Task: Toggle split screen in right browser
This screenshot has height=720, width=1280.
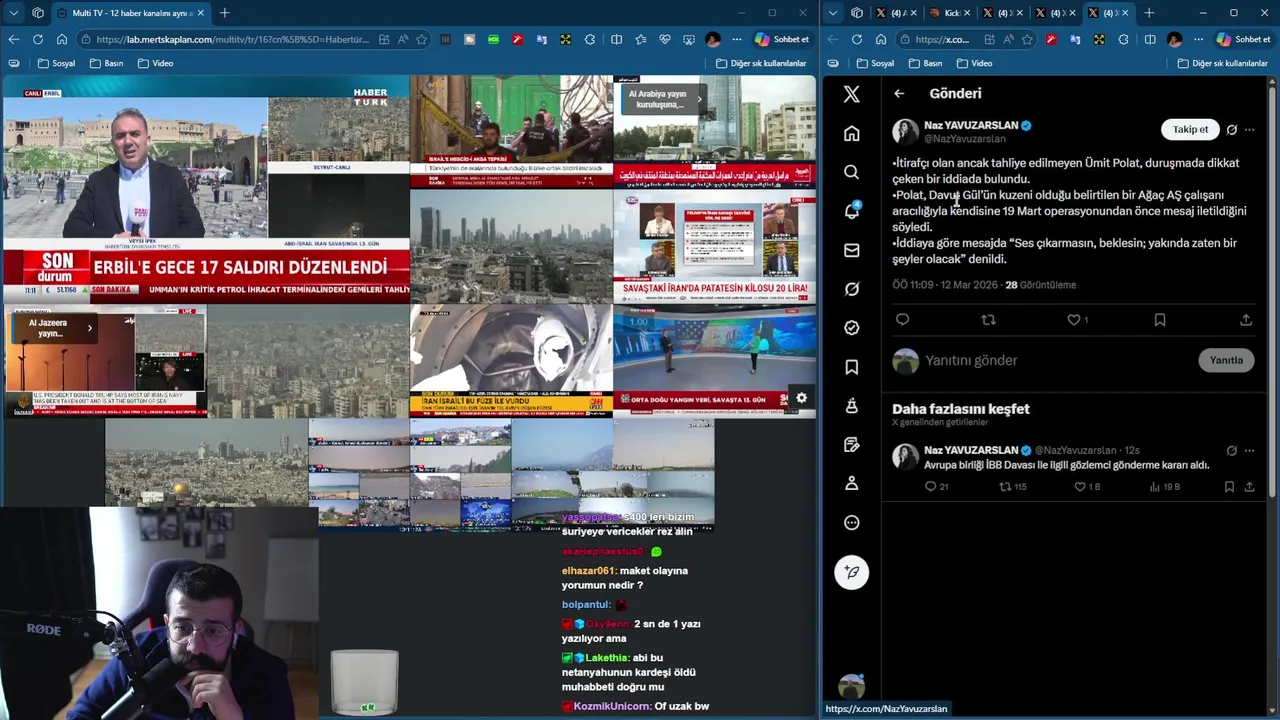Action: (x=1150, y=39)
